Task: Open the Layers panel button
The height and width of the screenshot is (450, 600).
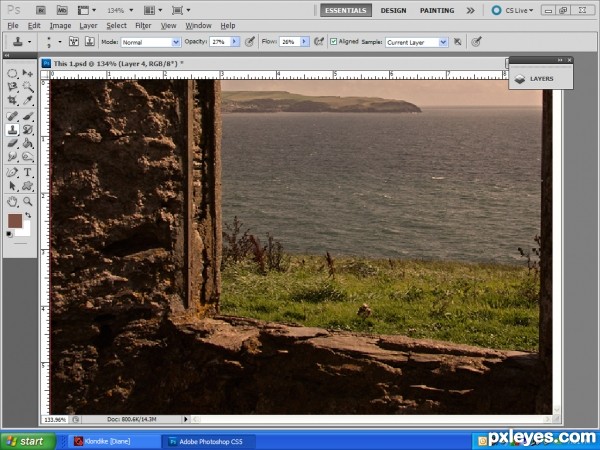Action: point(541,78)
